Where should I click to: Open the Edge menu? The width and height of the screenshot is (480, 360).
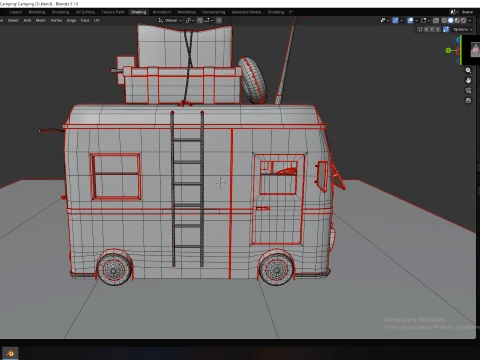coord(71,20)
